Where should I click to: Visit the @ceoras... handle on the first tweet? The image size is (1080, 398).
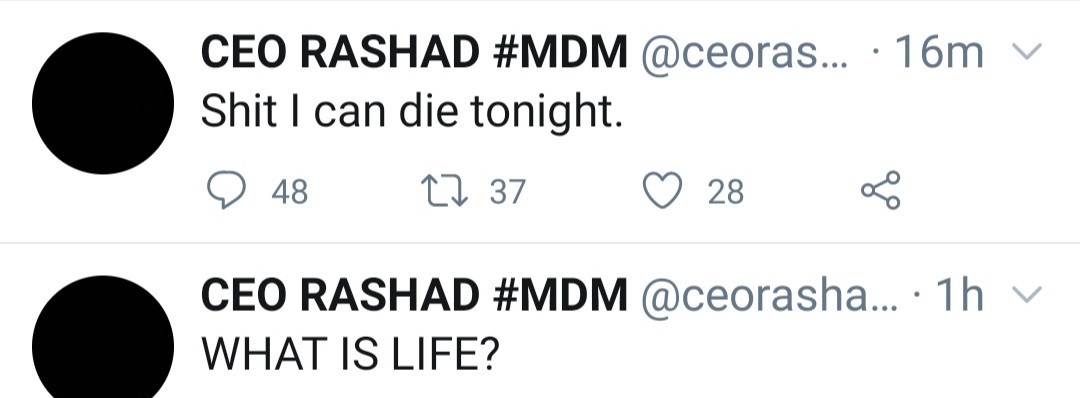pyautogui.click(x=745, y=54)
